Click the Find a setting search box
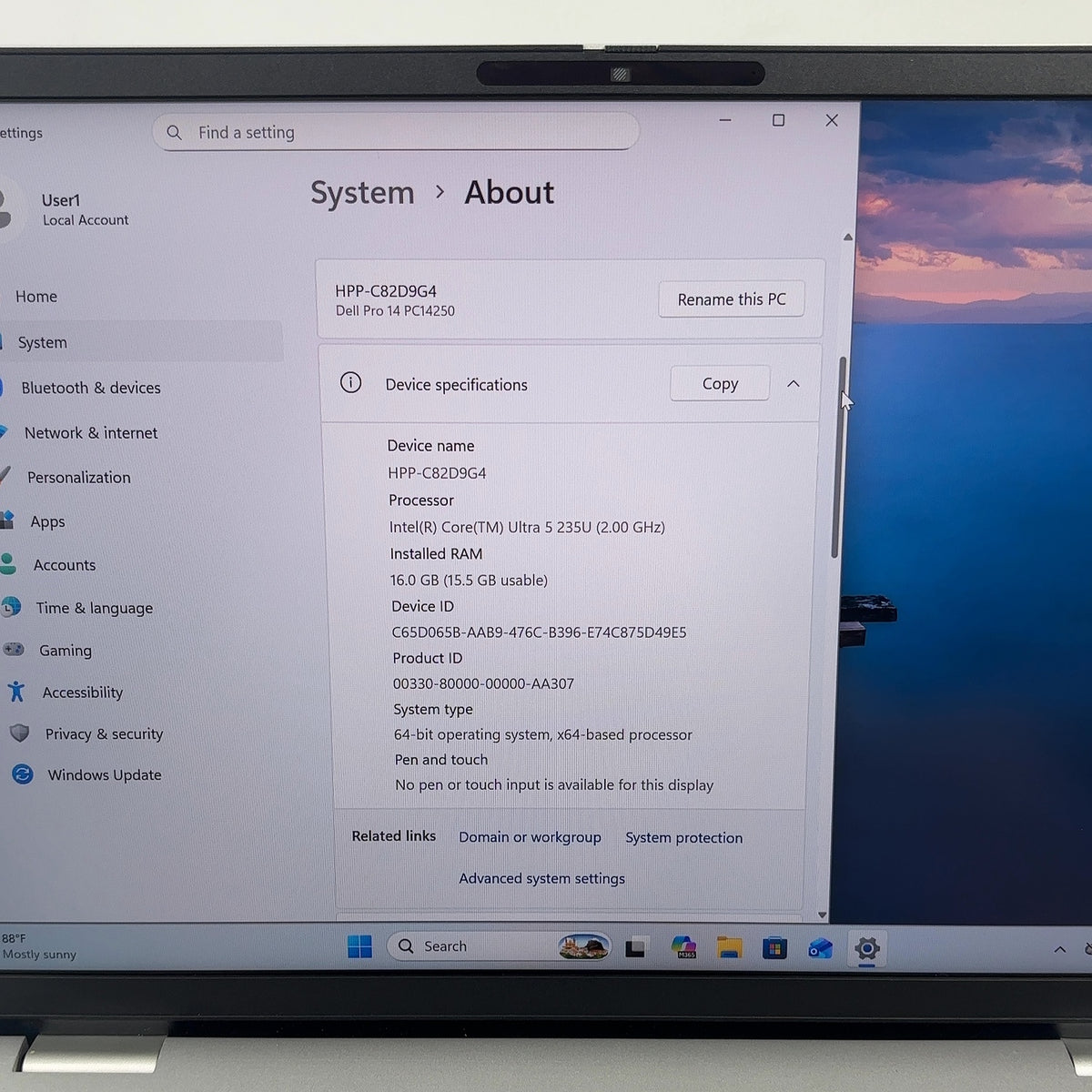This screenshot has width=1092, height=1092. [x=395, y=132]
